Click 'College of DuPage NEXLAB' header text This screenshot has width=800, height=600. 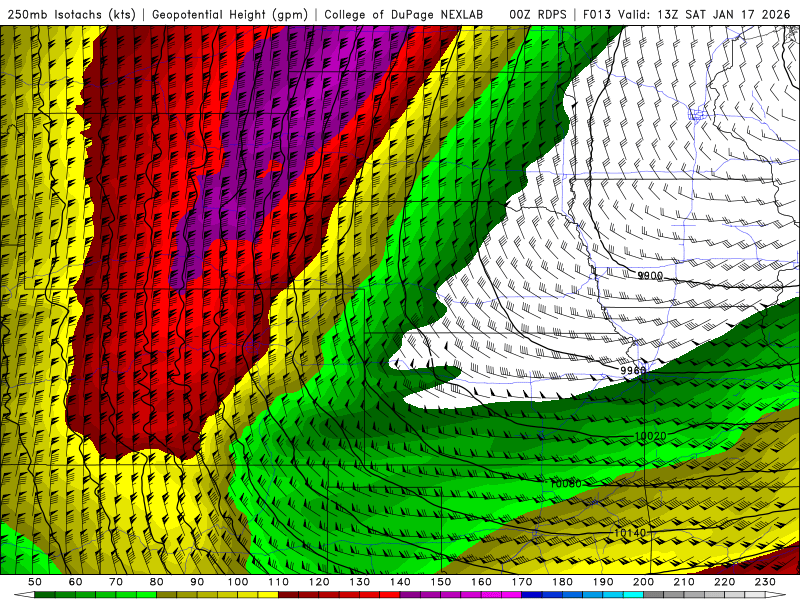pos(403,14)
